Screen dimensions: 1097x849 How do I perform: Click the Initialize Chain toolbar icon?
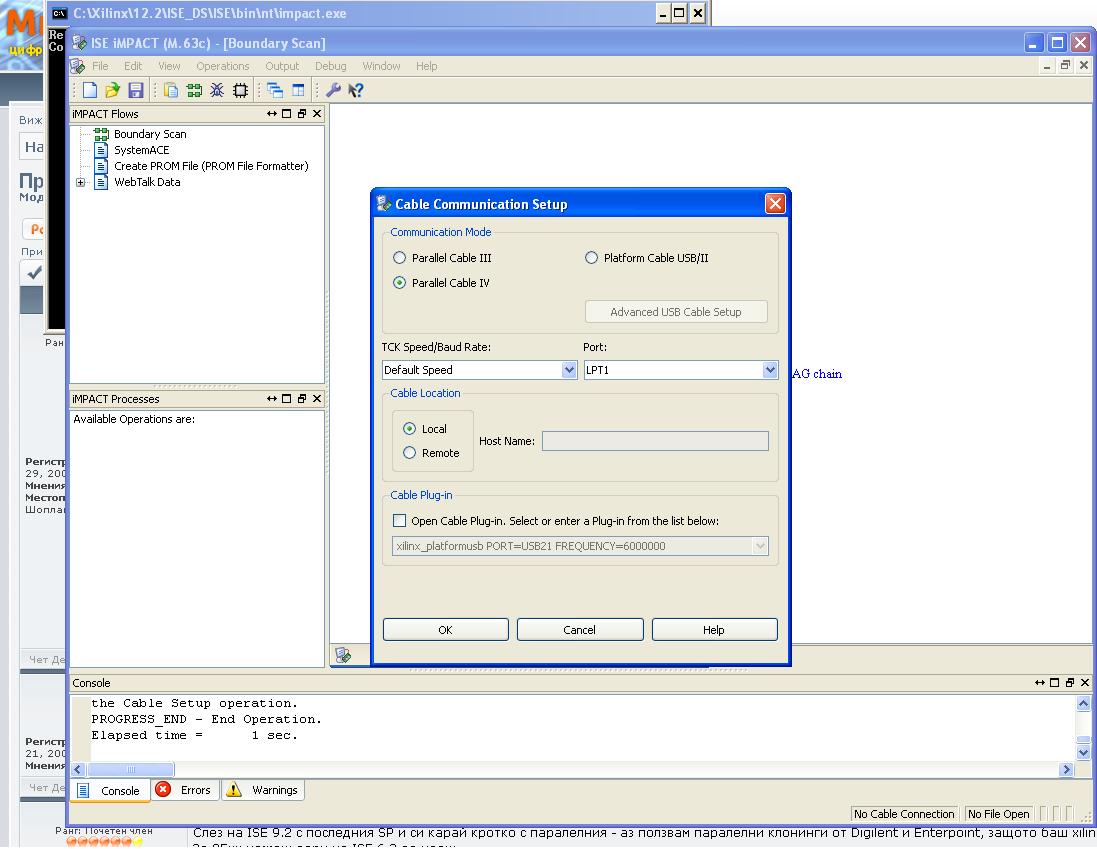click(x=194, y=90)
